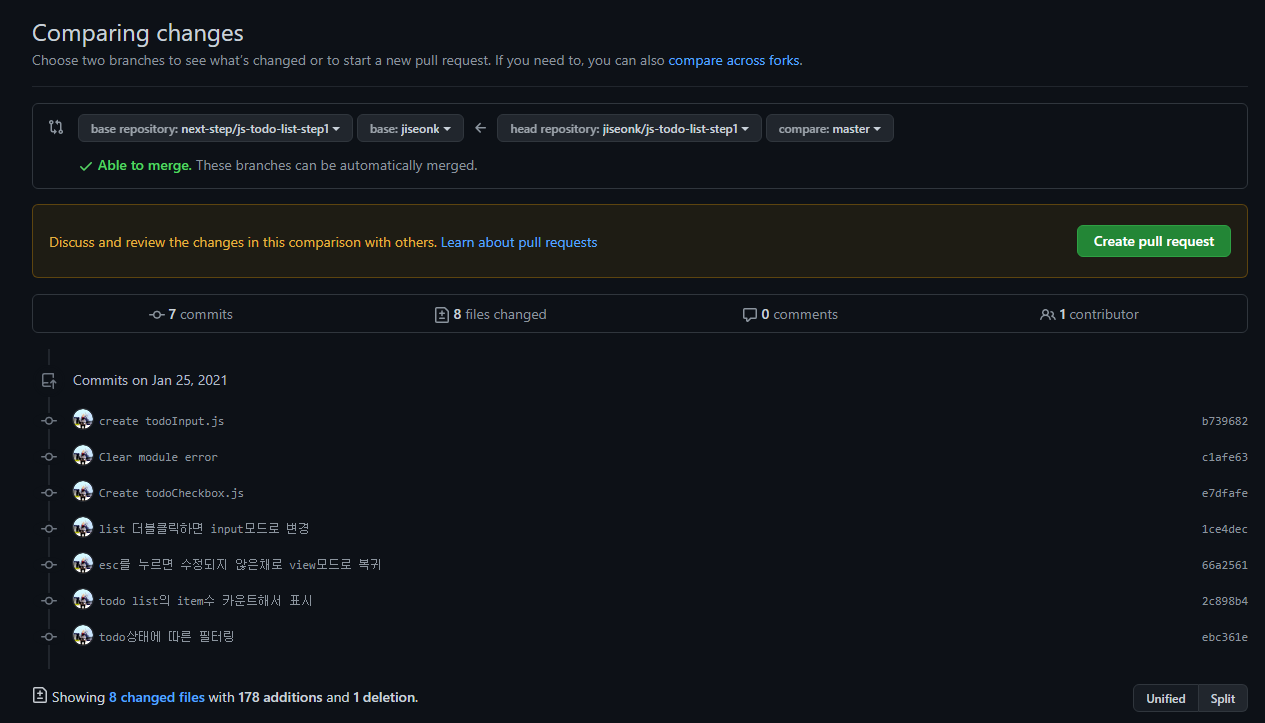The height and width of the screenshot is (723, 1265).
Task: Click the speech bubble icon beside 0 comments
Action: tap(749, 315)
